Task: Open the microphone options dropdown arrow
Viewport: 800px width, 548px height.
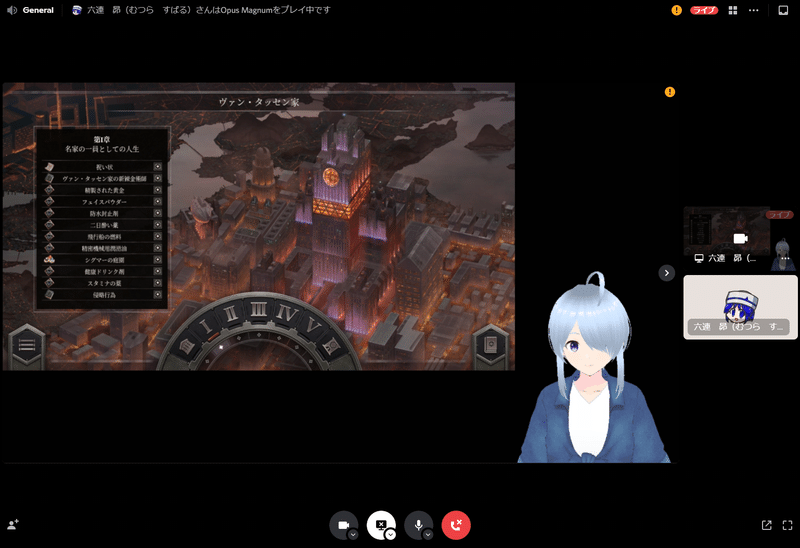Action: 428,534
